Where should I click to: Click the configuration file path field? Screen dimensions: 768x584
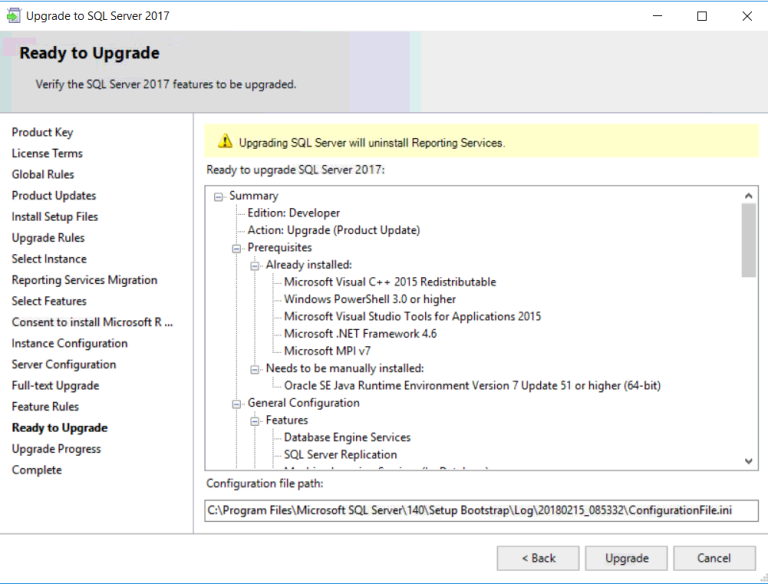tap(481, 511)
